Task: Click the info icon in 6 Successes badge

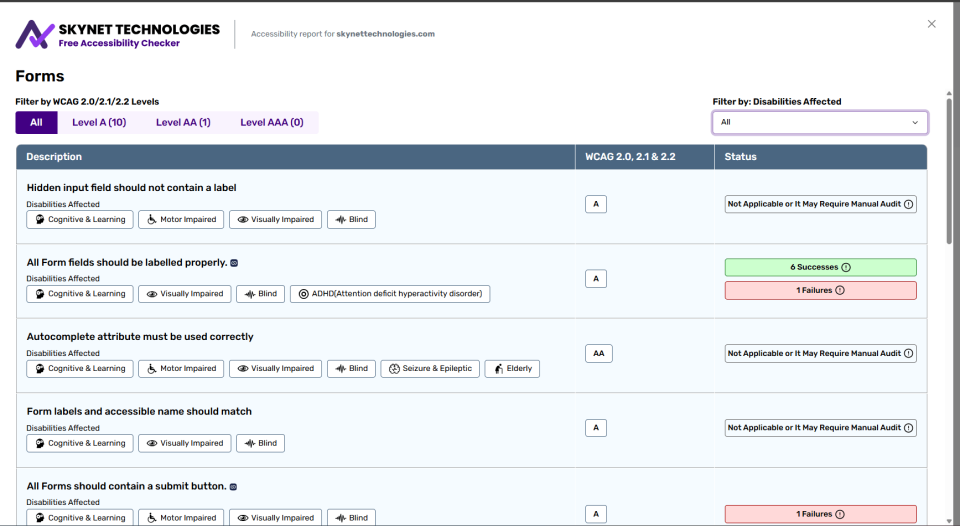Action: (x=846, y=268)
